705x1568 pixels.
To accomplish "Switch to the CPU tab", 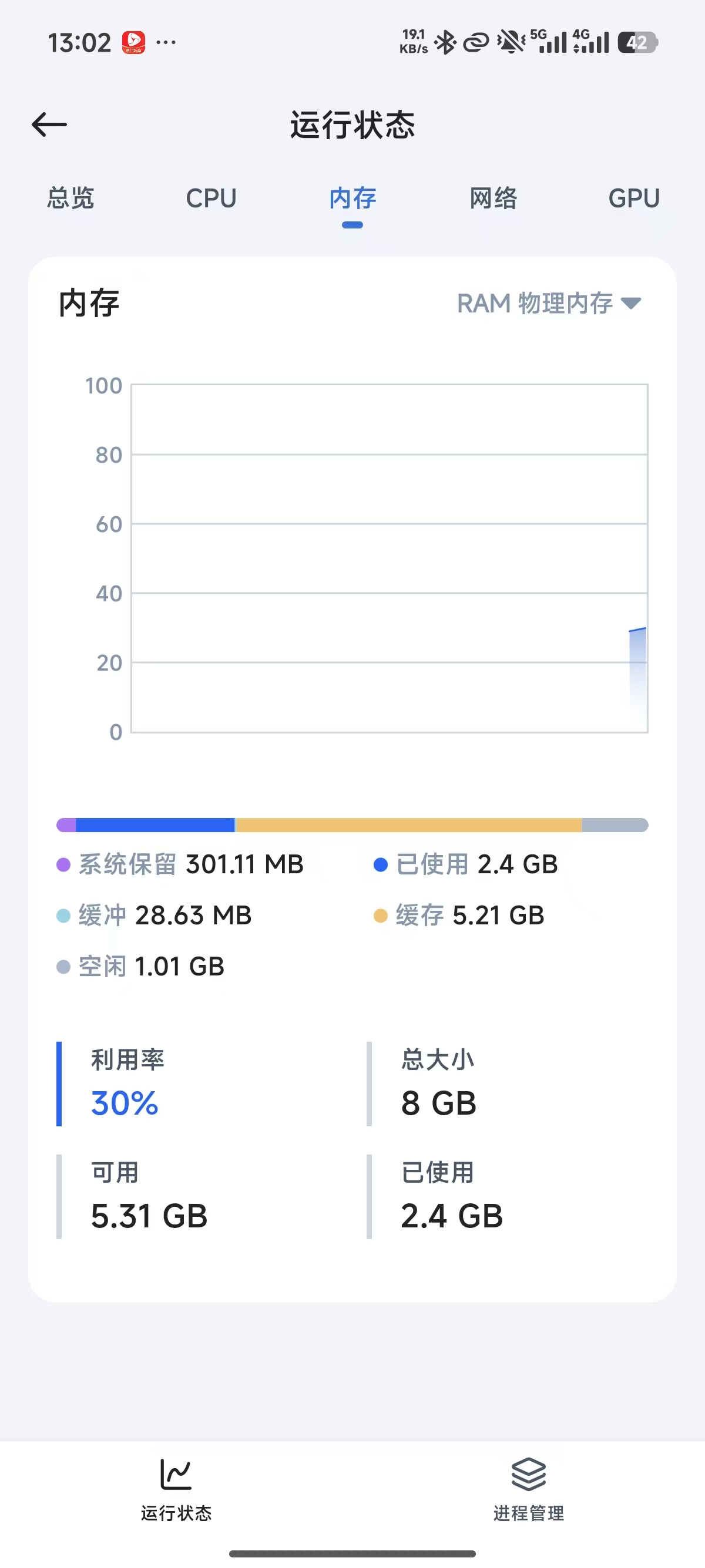I will [211, 198].
